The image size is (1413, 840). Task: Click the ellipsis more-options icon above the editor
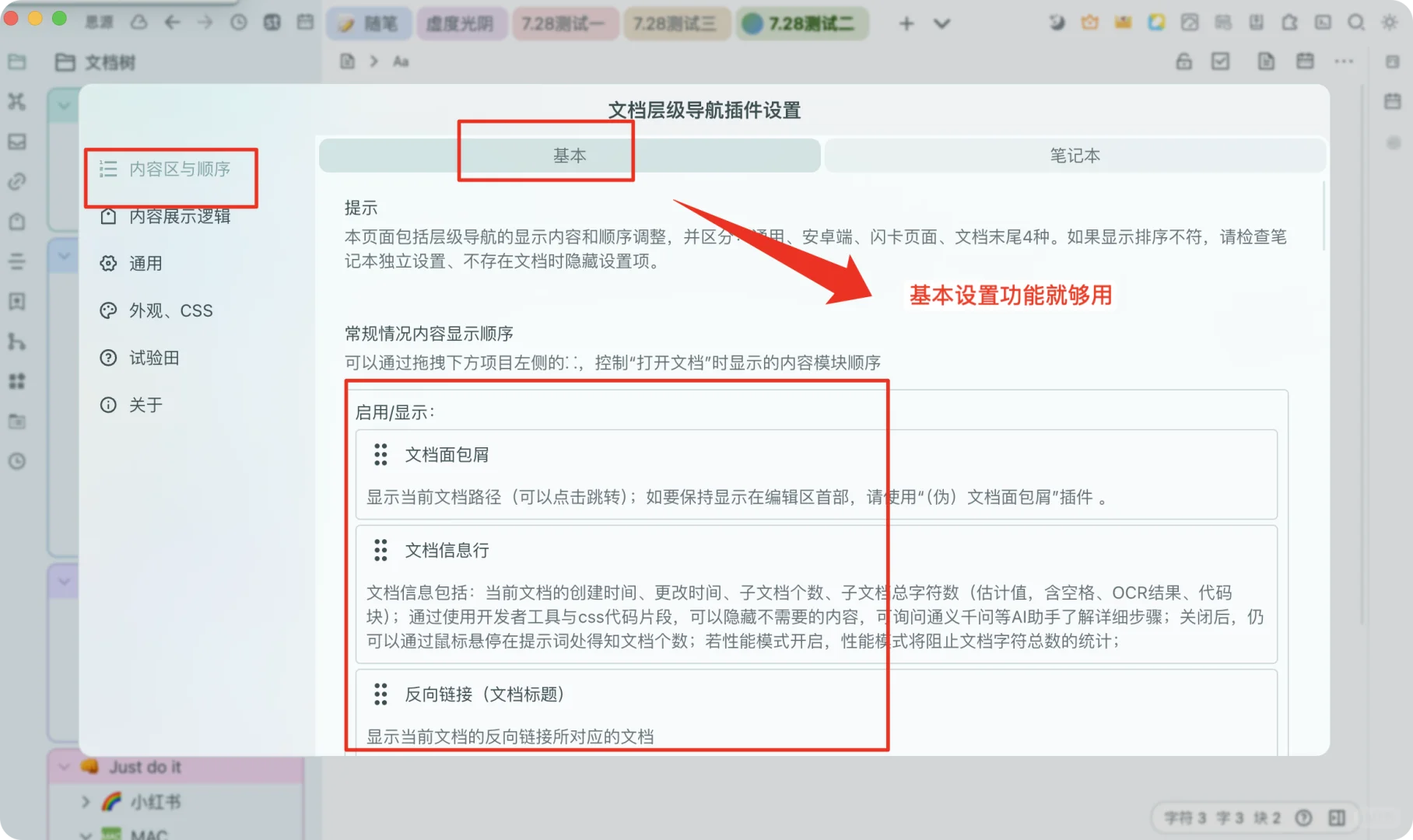(x=1344, y=61)
